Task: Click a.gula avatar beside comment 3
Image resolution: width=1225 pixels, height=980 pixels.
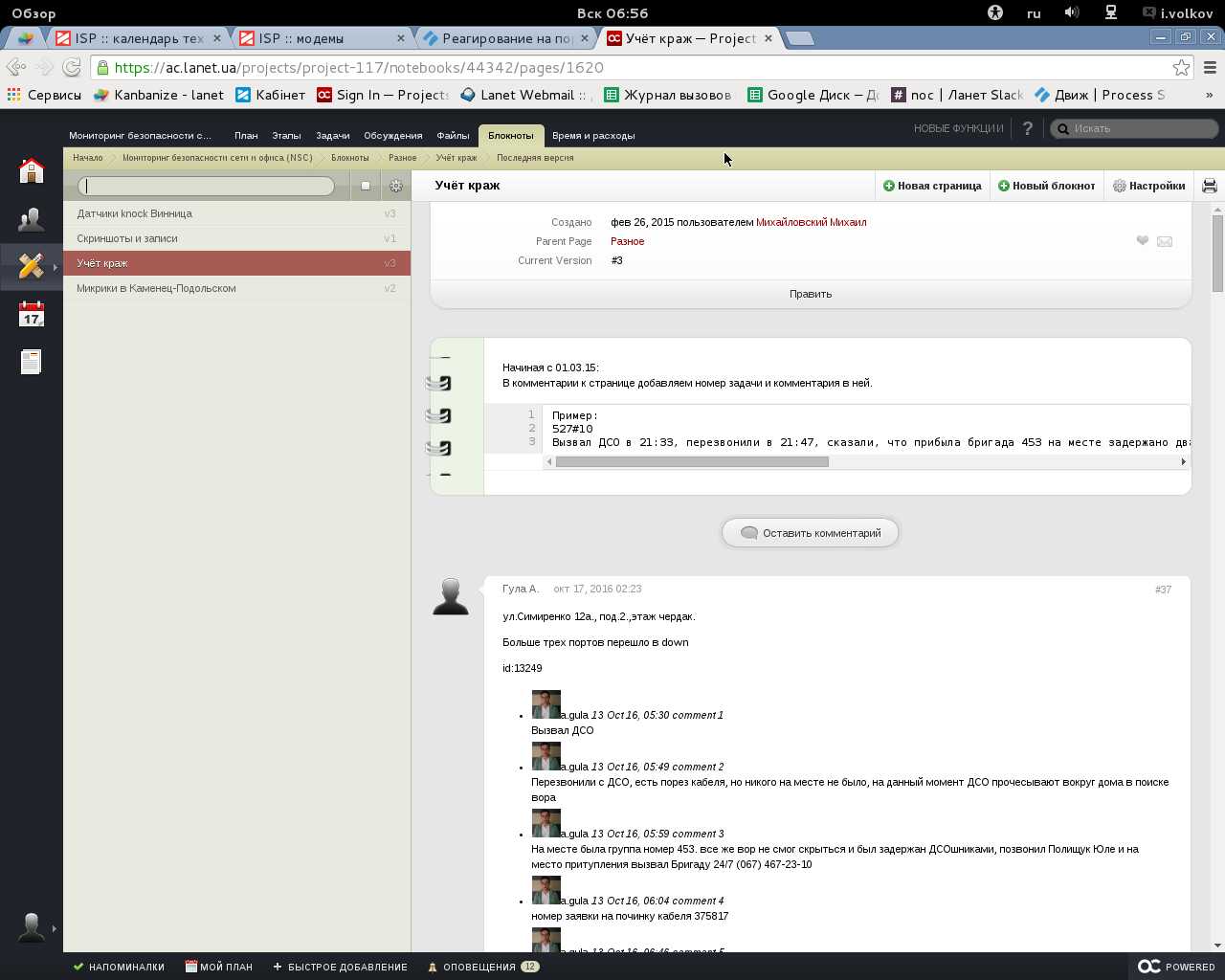Action: (546, 823)
